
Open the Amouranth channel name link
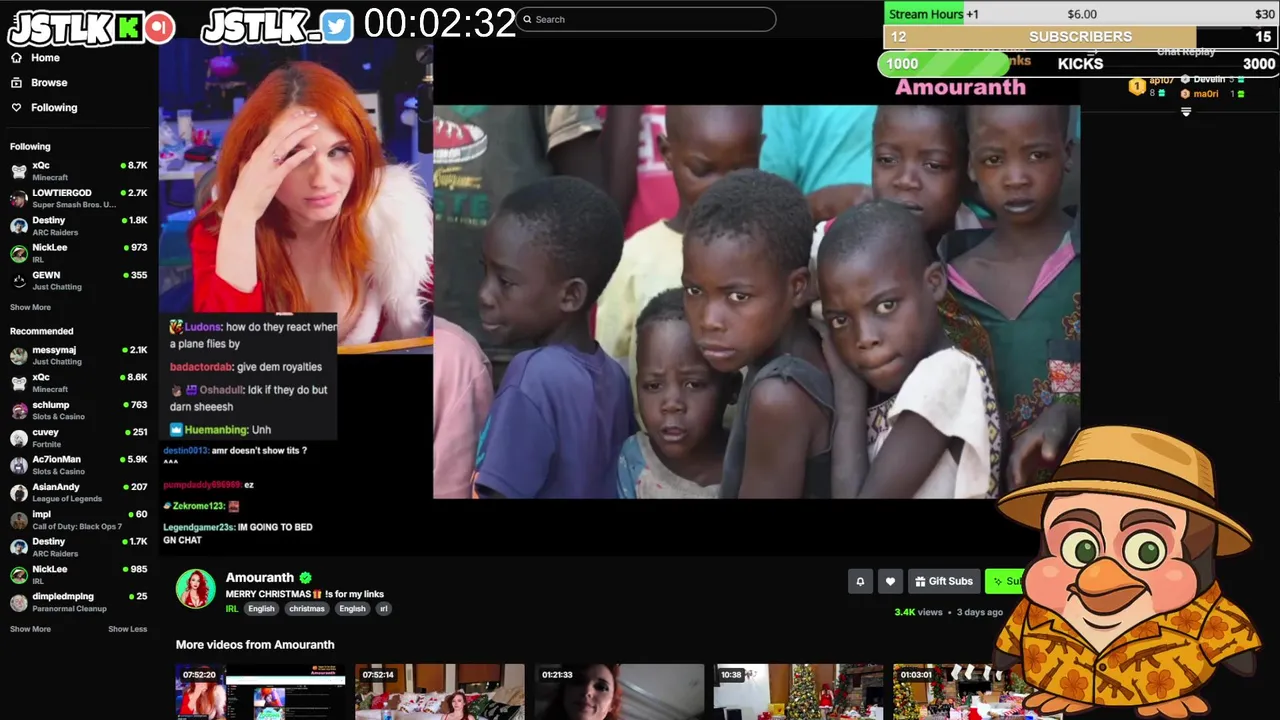click(260, 578)
